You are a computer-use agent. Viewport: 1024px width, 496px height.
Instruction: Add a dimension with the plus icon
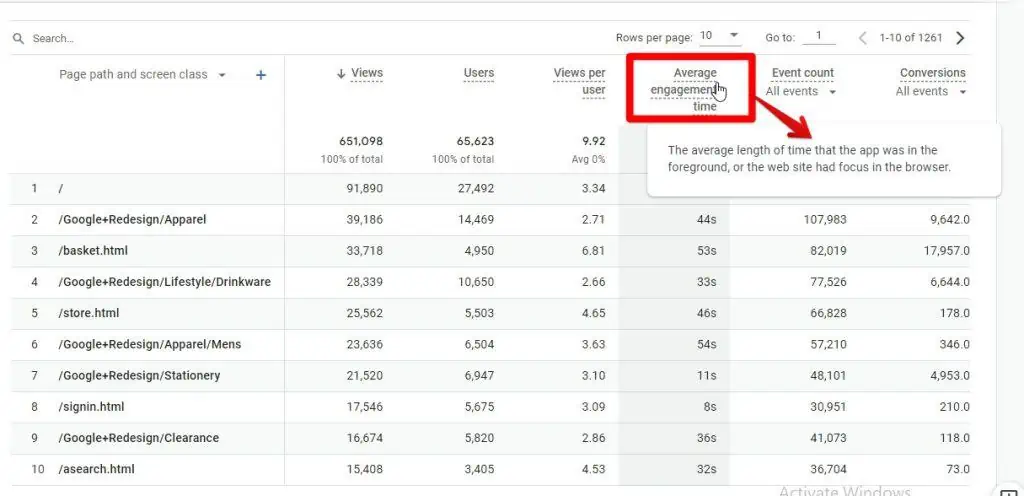[x=261, y=75]
